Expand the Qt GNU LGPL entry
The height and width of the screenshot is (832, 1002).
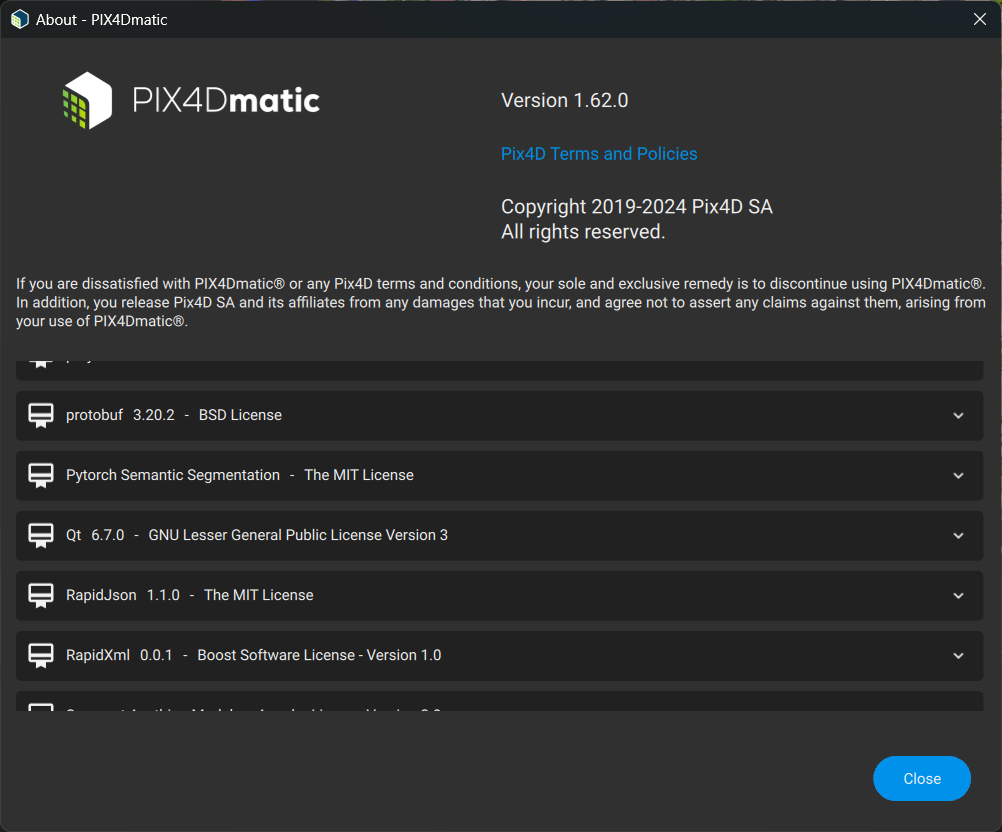click(x=957, y=535)
